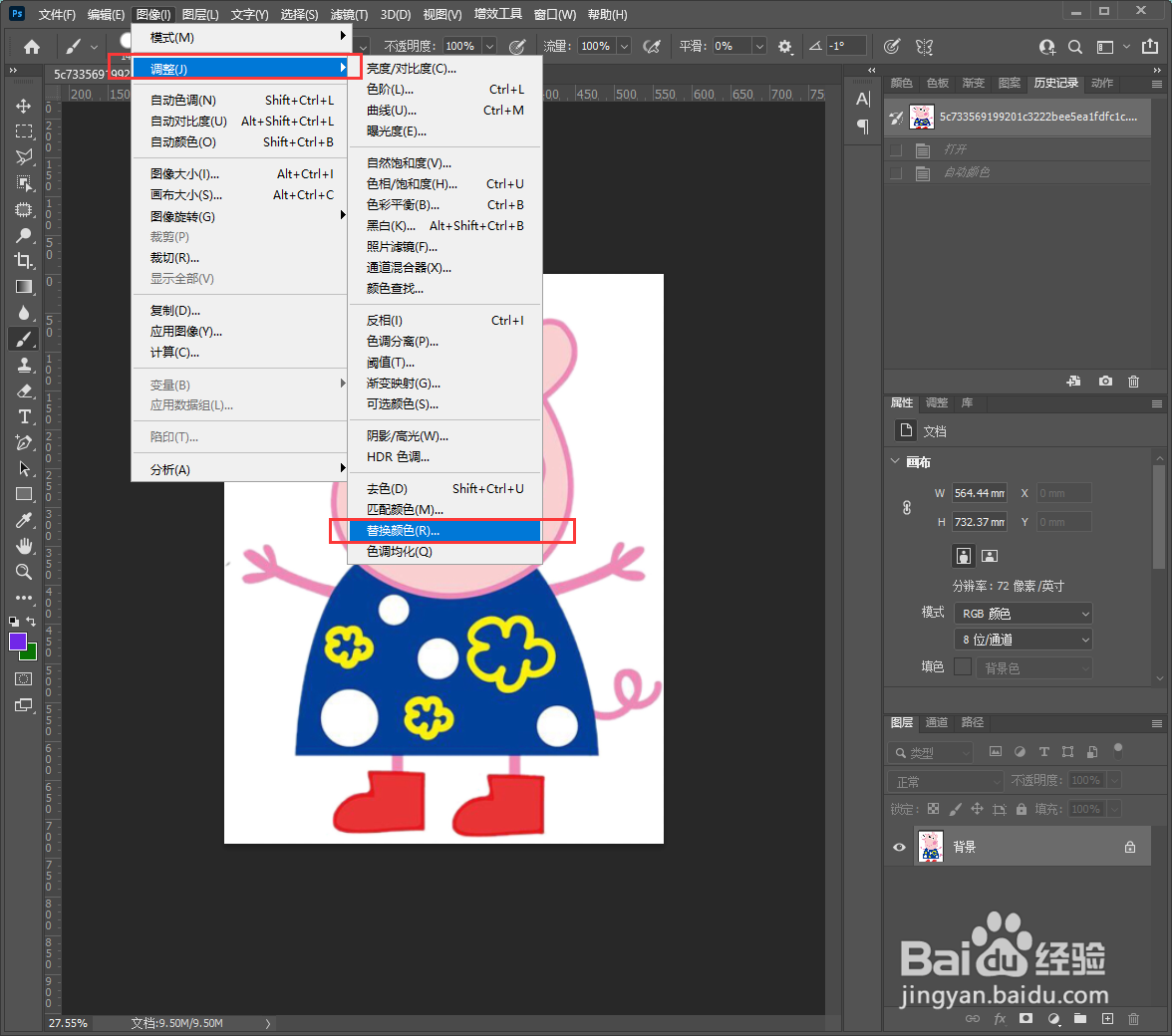Screen dimensions: 1172x1036
Task: Toggle history brush source for 打开 state
Action: coord(895,150)
